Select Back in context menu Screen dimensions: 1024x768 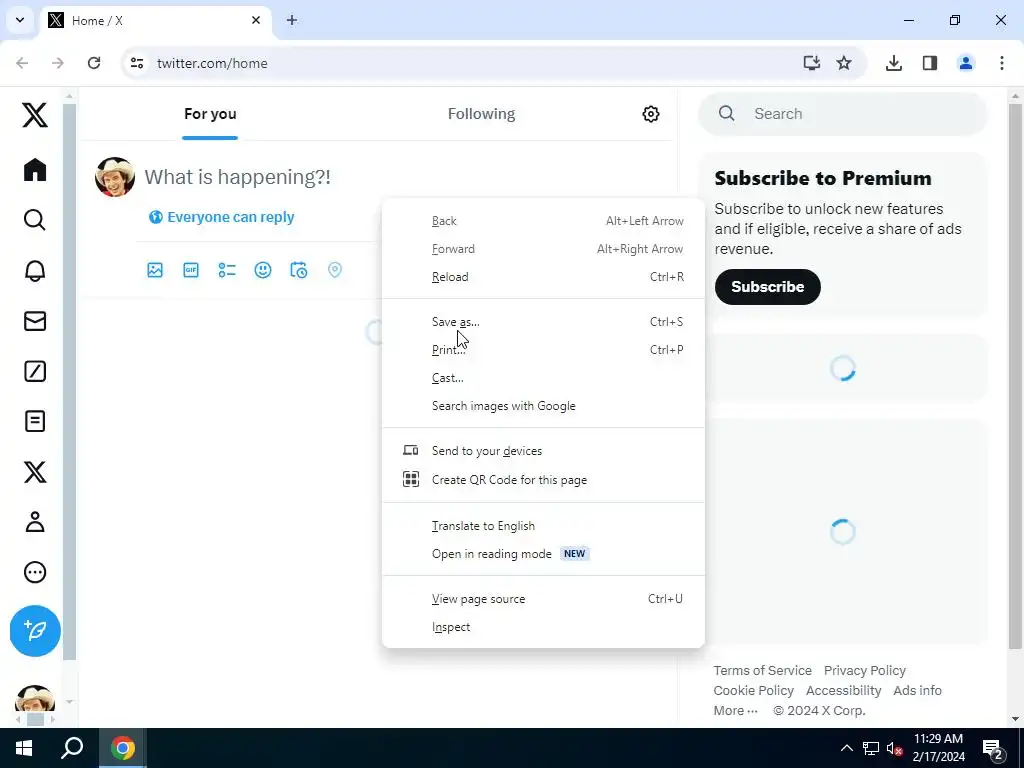point(543,221)
